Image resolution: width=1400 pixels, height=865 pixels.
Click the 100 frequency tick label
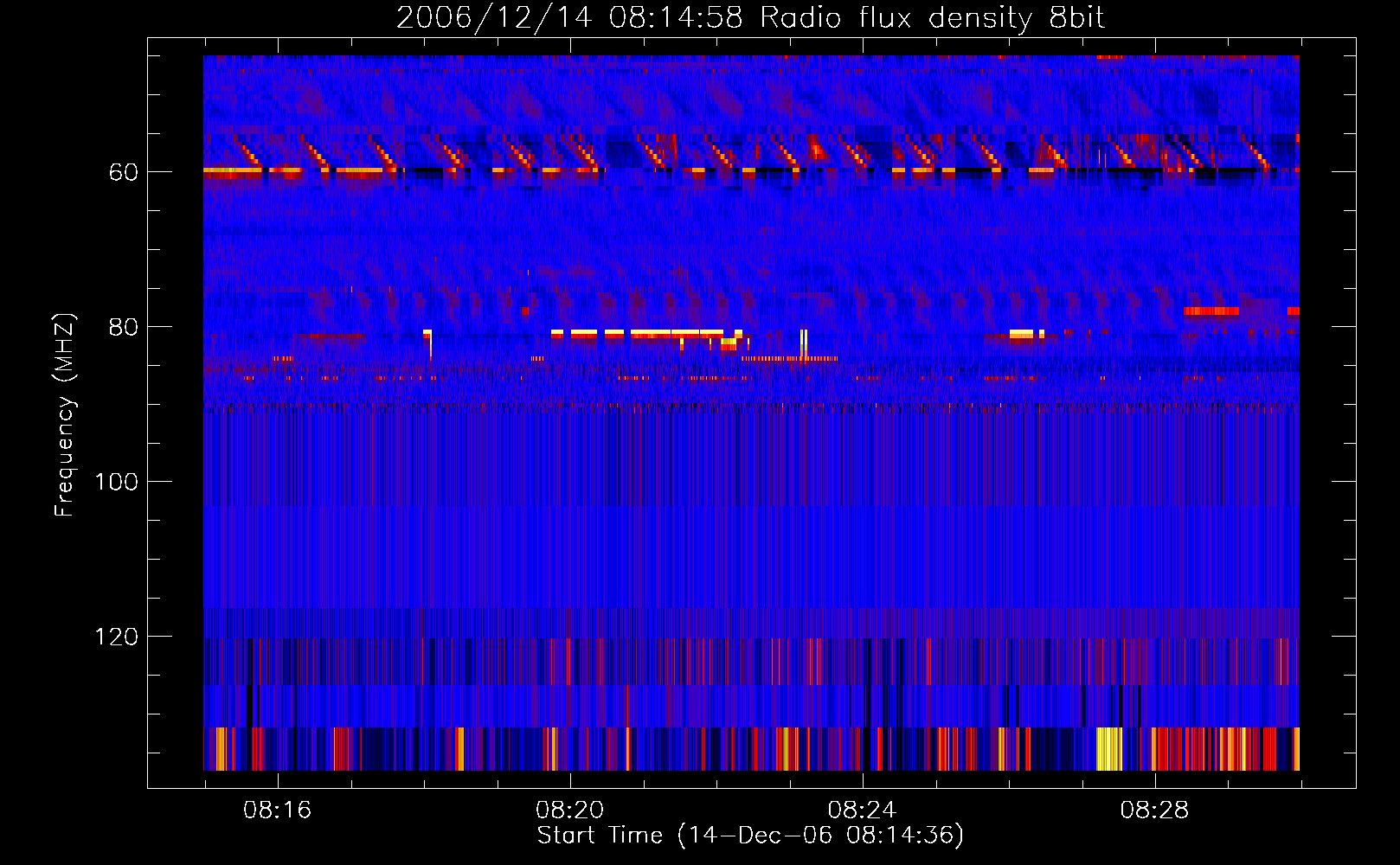coord(116,482)
